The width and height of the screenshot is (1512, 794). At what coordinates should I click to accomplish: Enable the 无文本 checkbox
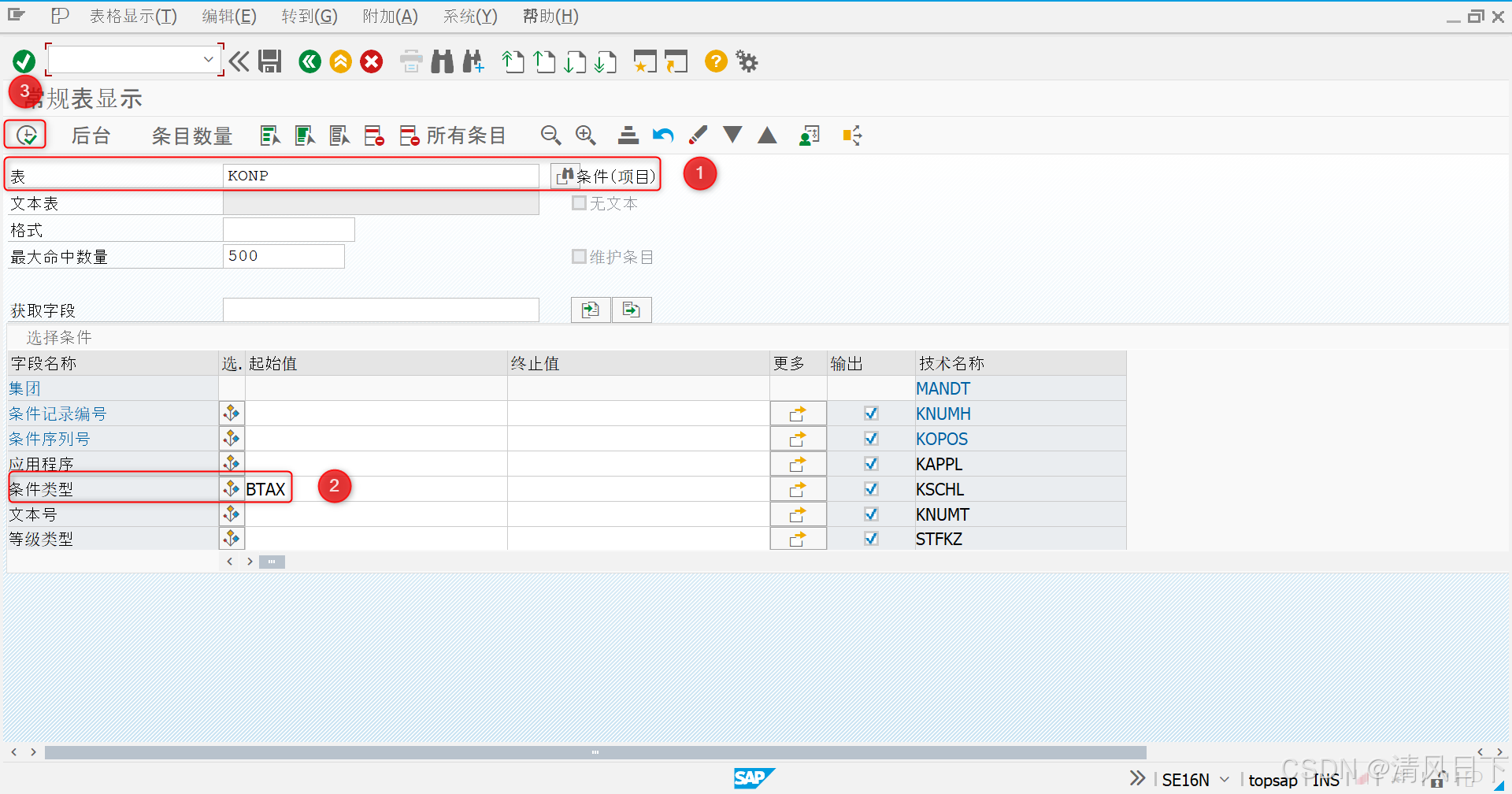579,202
